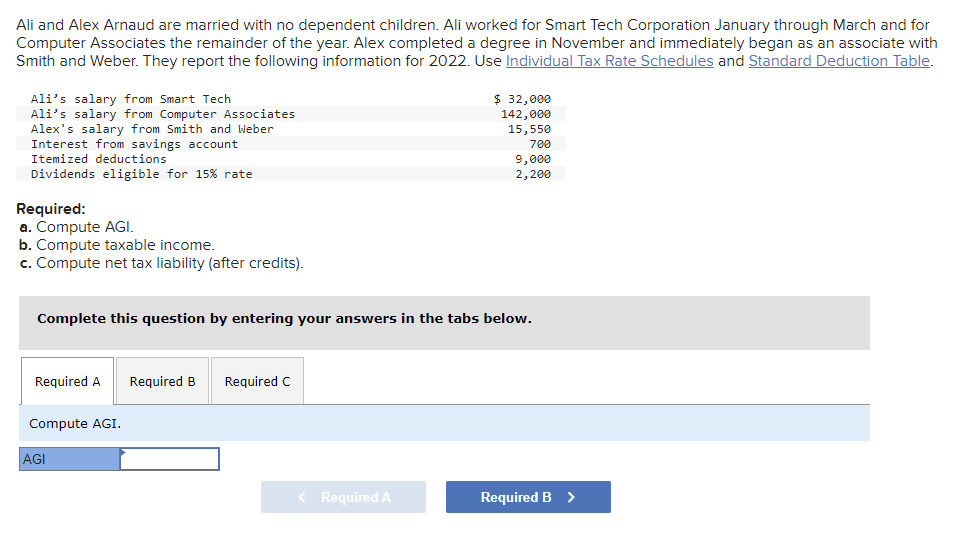The height and width of the screenshot is (537, 954).
Task: Click the left chevron on Required A button
Action: (x=302, y=497)
